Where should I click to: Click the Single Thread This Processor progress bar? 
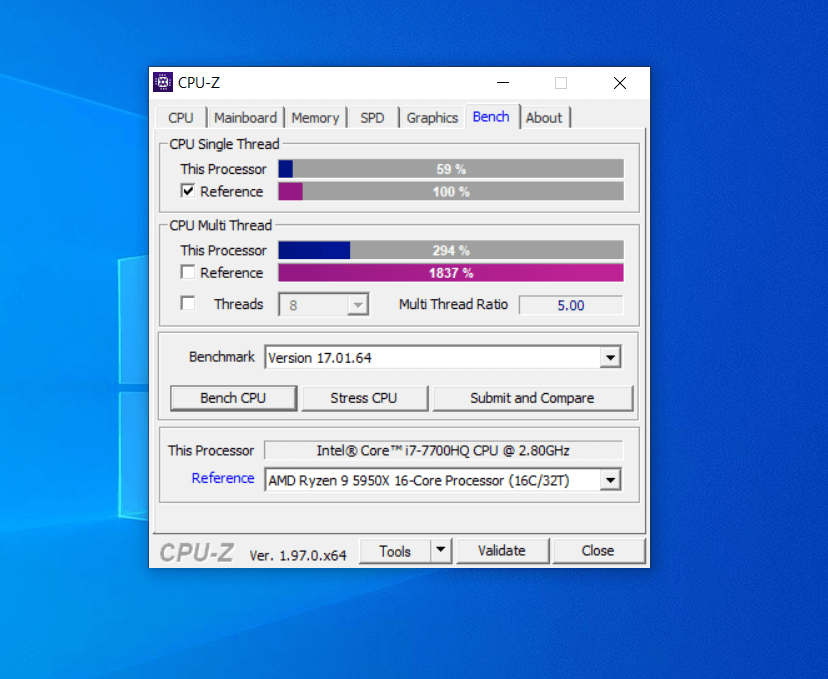450,169
